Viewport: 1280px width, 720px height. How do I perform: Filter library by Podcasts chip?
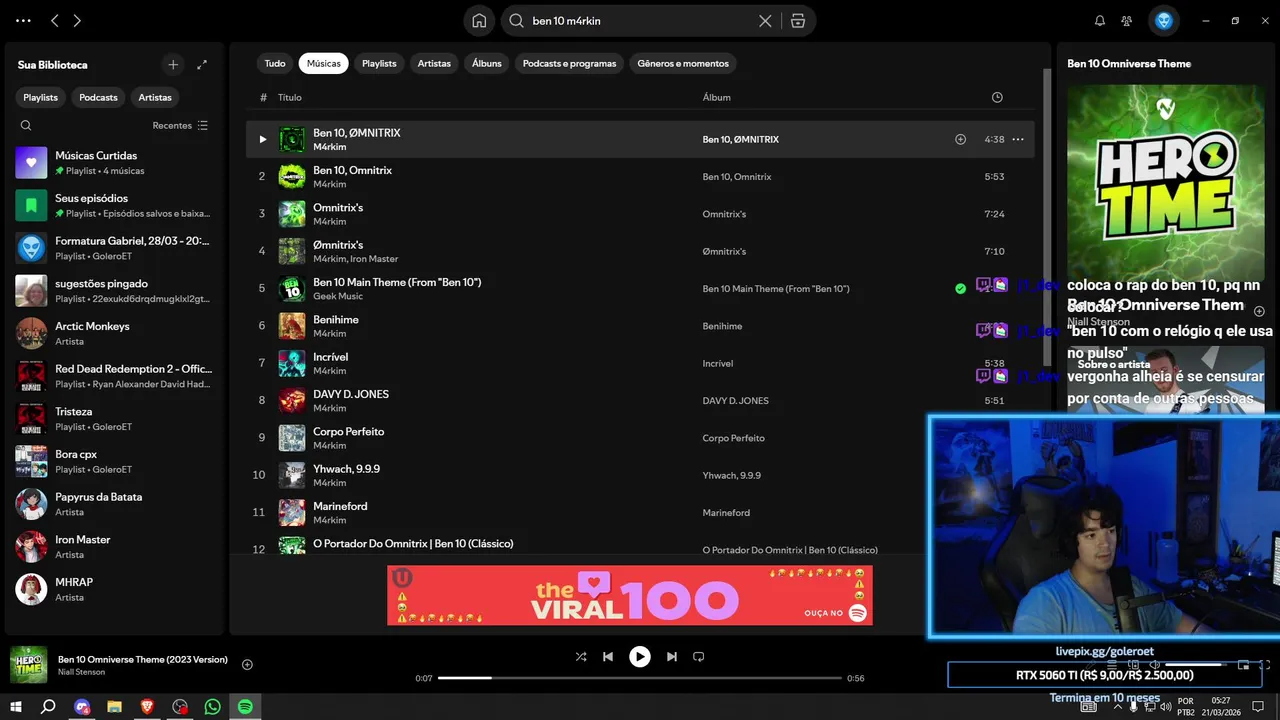(x=98, y=97)
